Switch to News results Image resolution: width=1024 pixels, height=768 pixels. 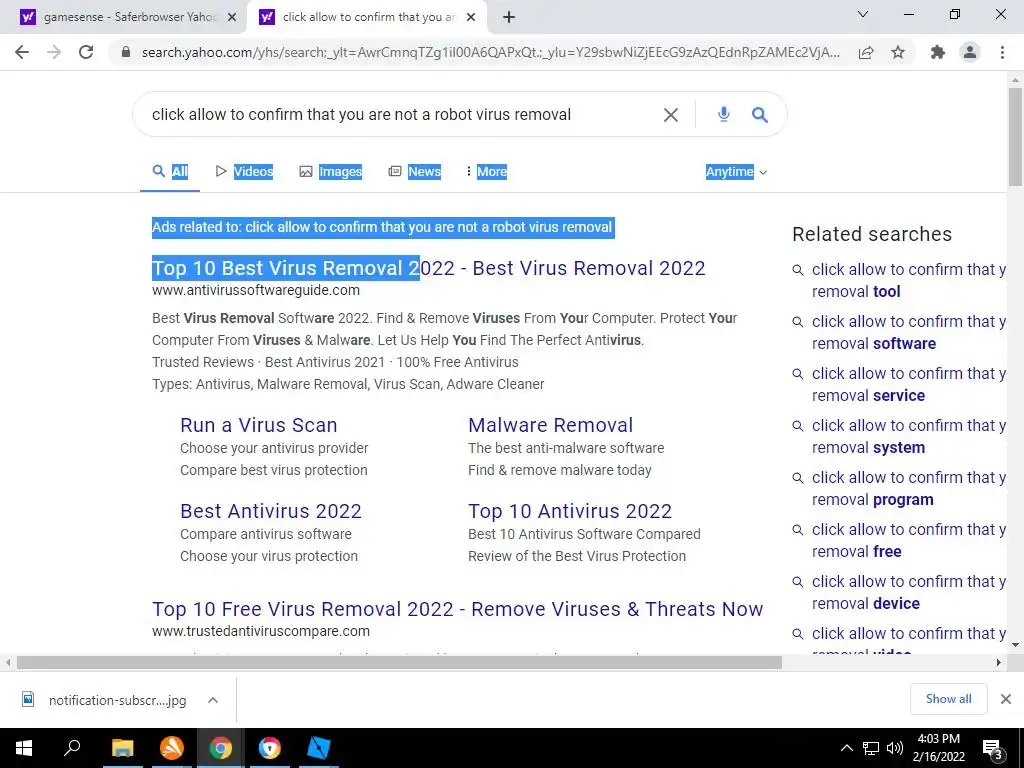pos(415,172)
